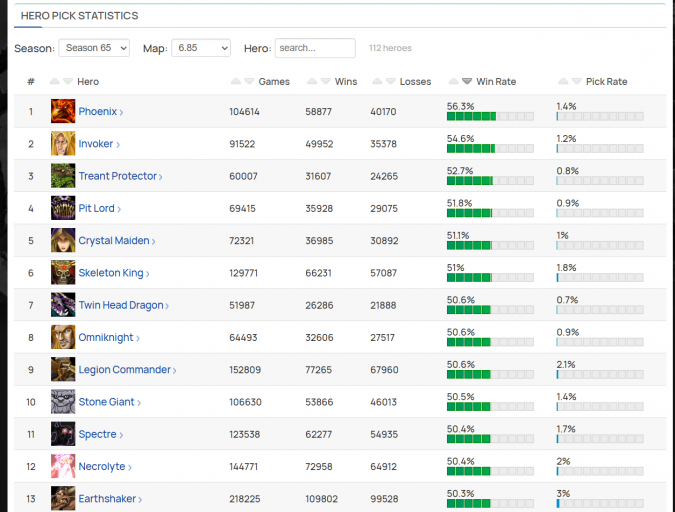Click the 112 heroes count text
The image size is (675, 512).
tap(390, 48)
